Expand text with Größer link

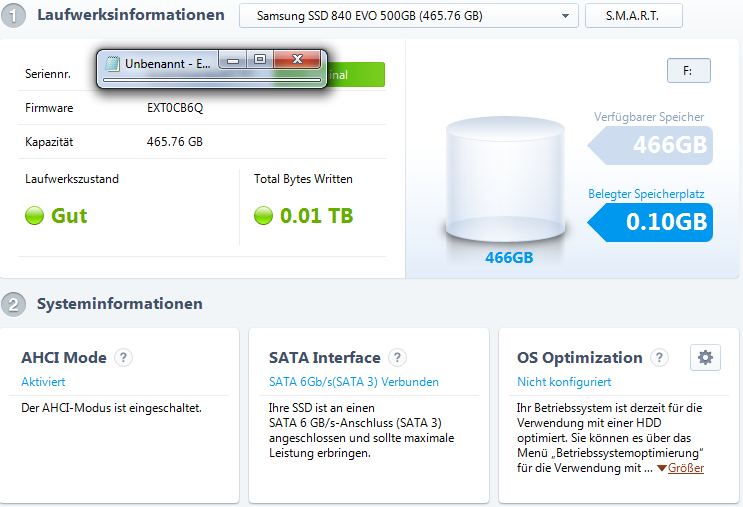click(685, 468)
